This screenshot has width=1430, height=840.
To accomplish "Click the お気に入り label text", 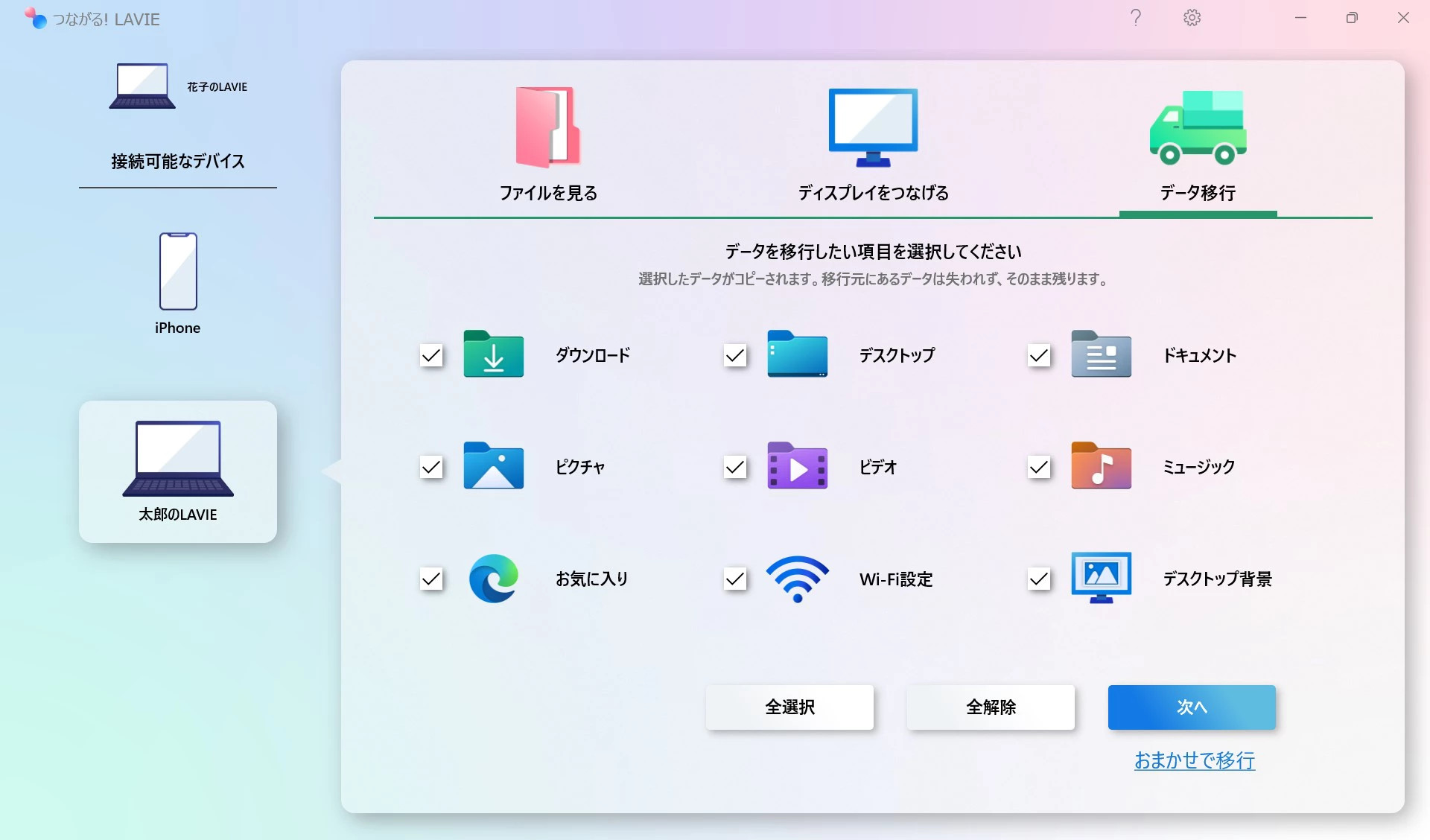I will point(591,579).
